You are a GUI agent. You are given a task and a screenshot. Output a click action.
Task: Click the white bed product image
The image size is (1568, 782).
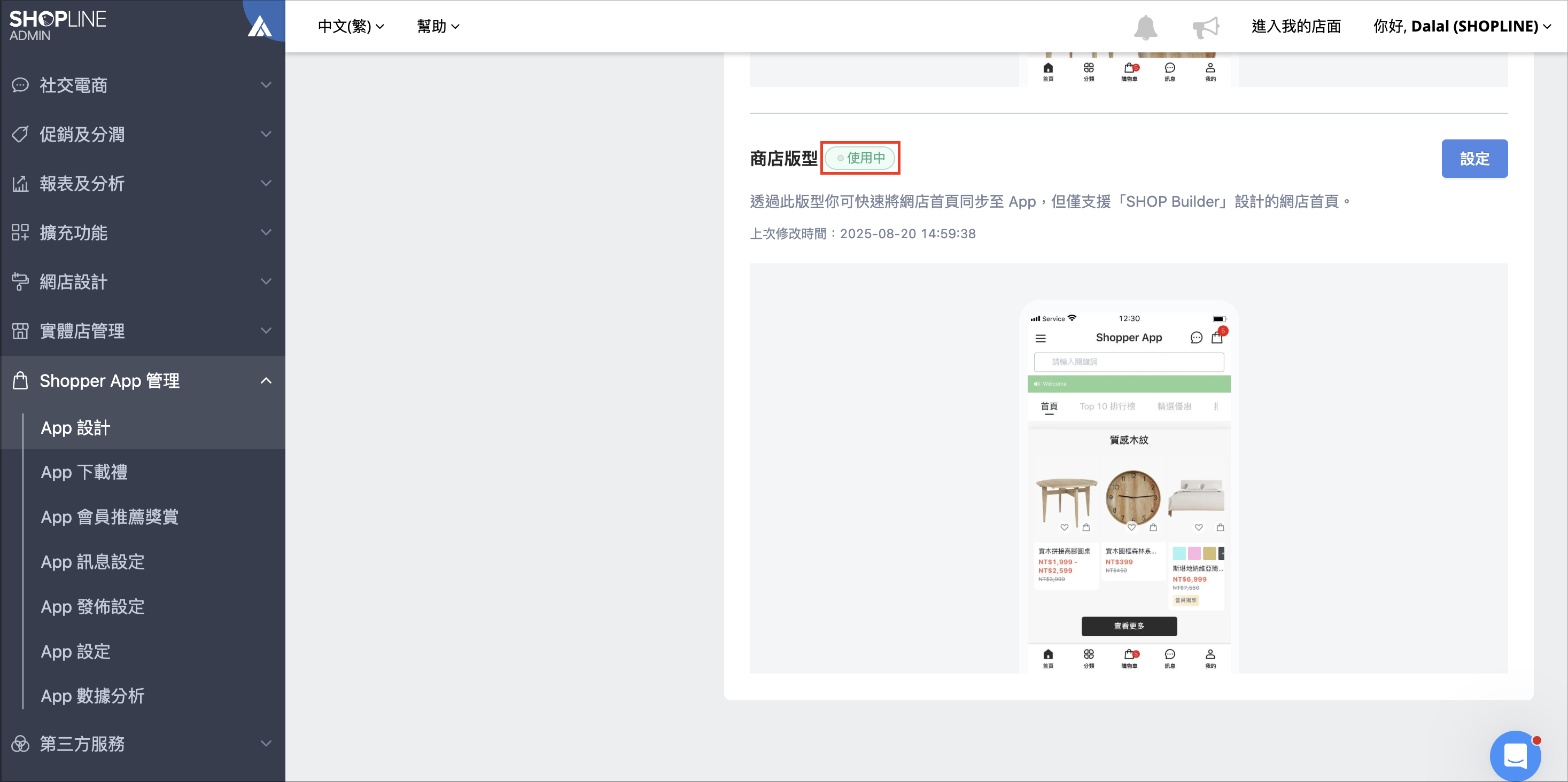click(1197, 497)
